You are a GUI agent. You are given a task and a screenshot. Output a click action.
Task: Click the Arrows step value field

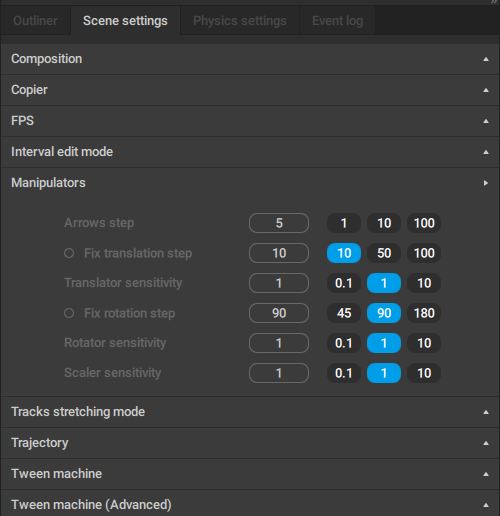[279, 223]
